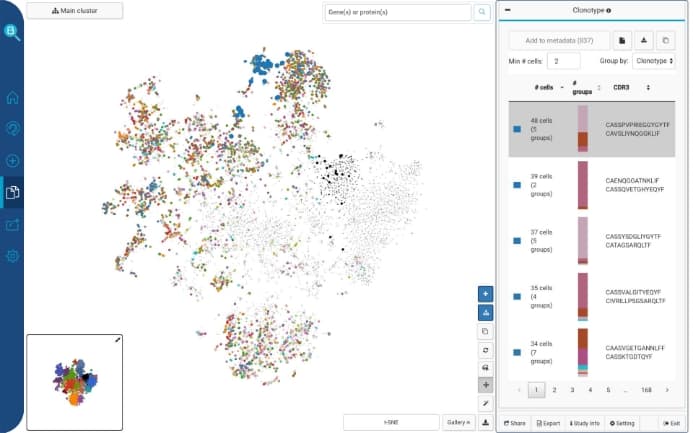Expand the Gallery menu
The width and height of the screenshot is (693, 433).
459,422
